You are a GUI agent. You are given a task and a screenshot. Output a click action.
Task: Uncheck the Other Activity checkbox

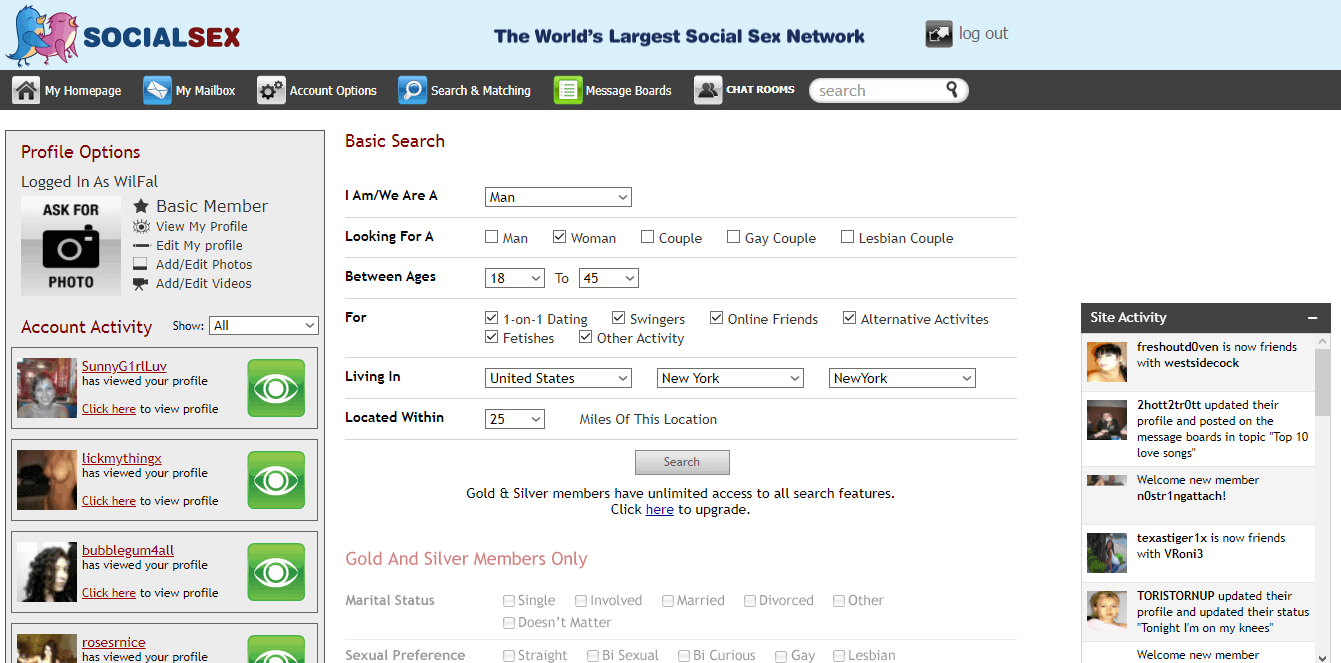(586, 337)
